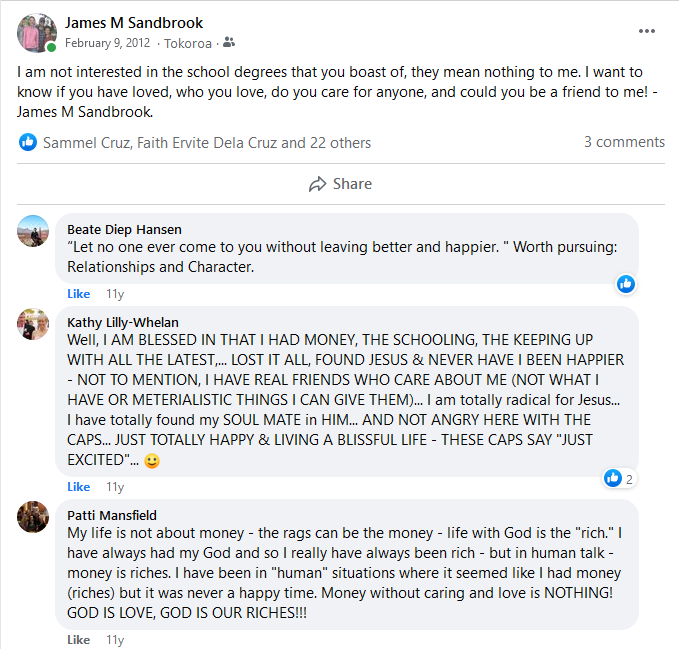
Task: Open Kathy Lilly-Whelan's avatar
Action: 33,324
